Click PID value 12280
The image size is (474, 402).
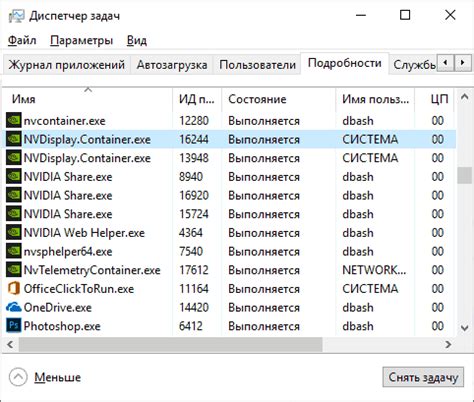tap(194, 121)
